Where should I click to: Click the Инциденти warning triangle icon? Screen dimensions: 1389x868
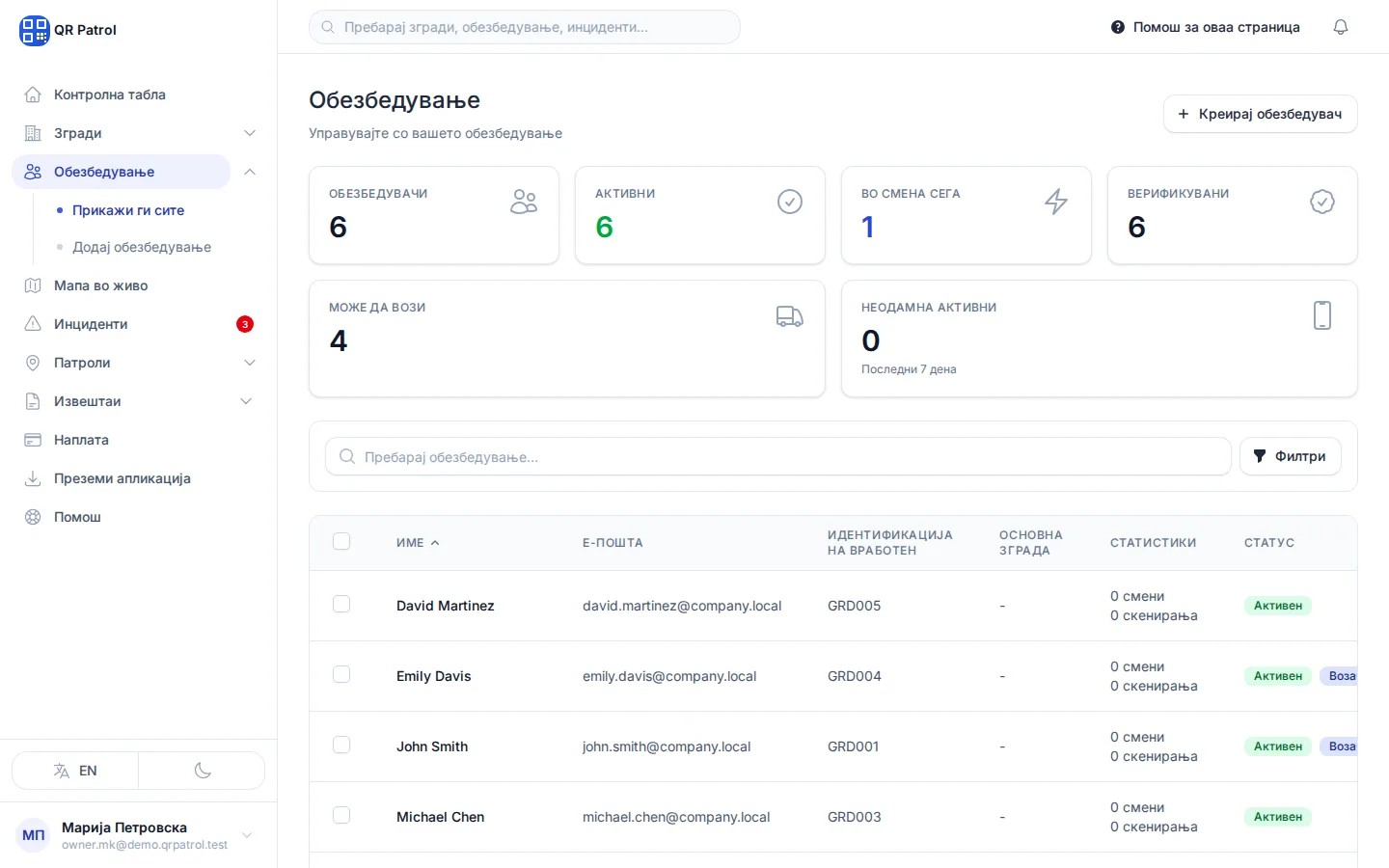click(33, 324)
